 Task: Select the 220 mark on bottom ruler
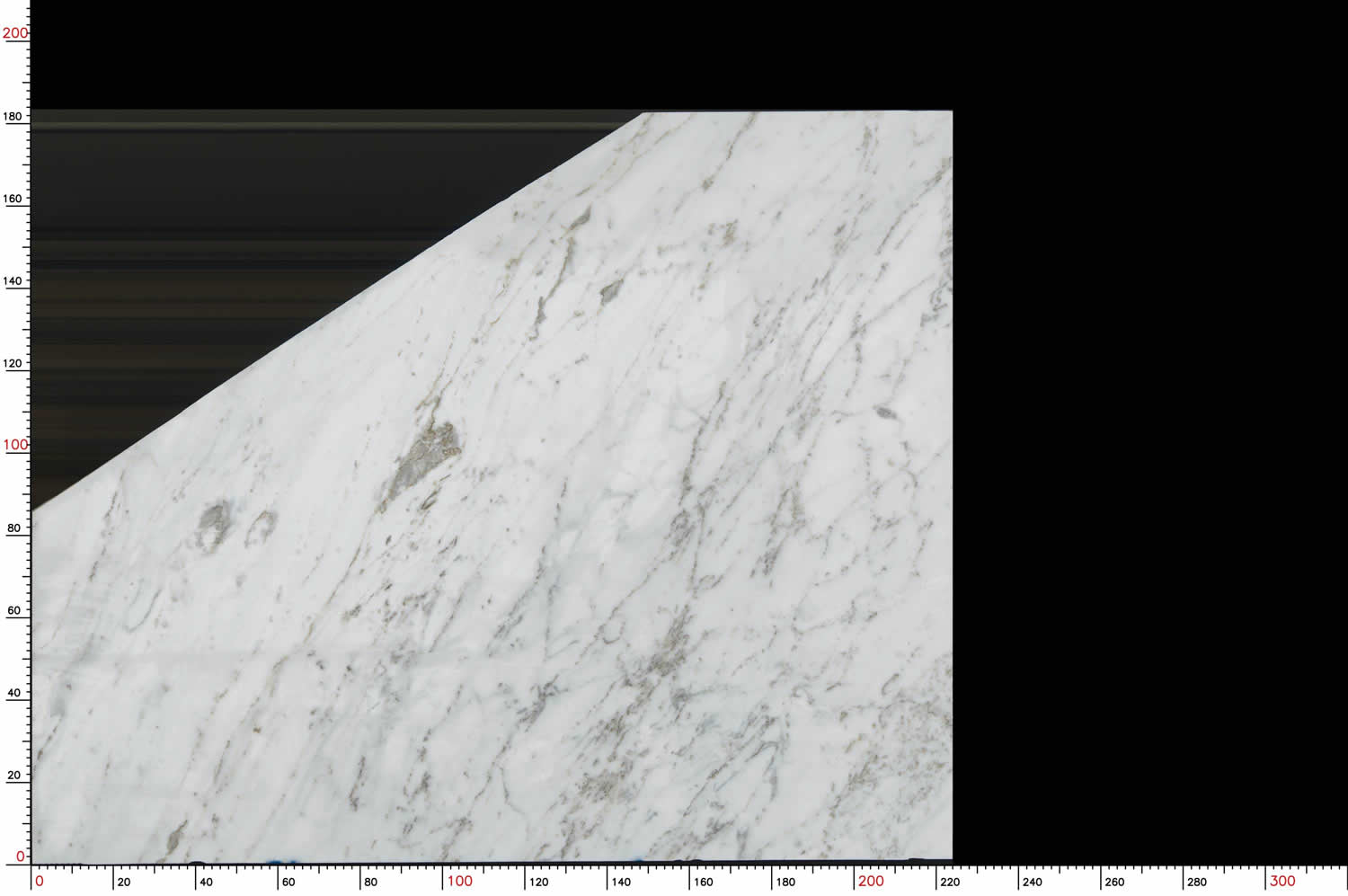point(949,882)
